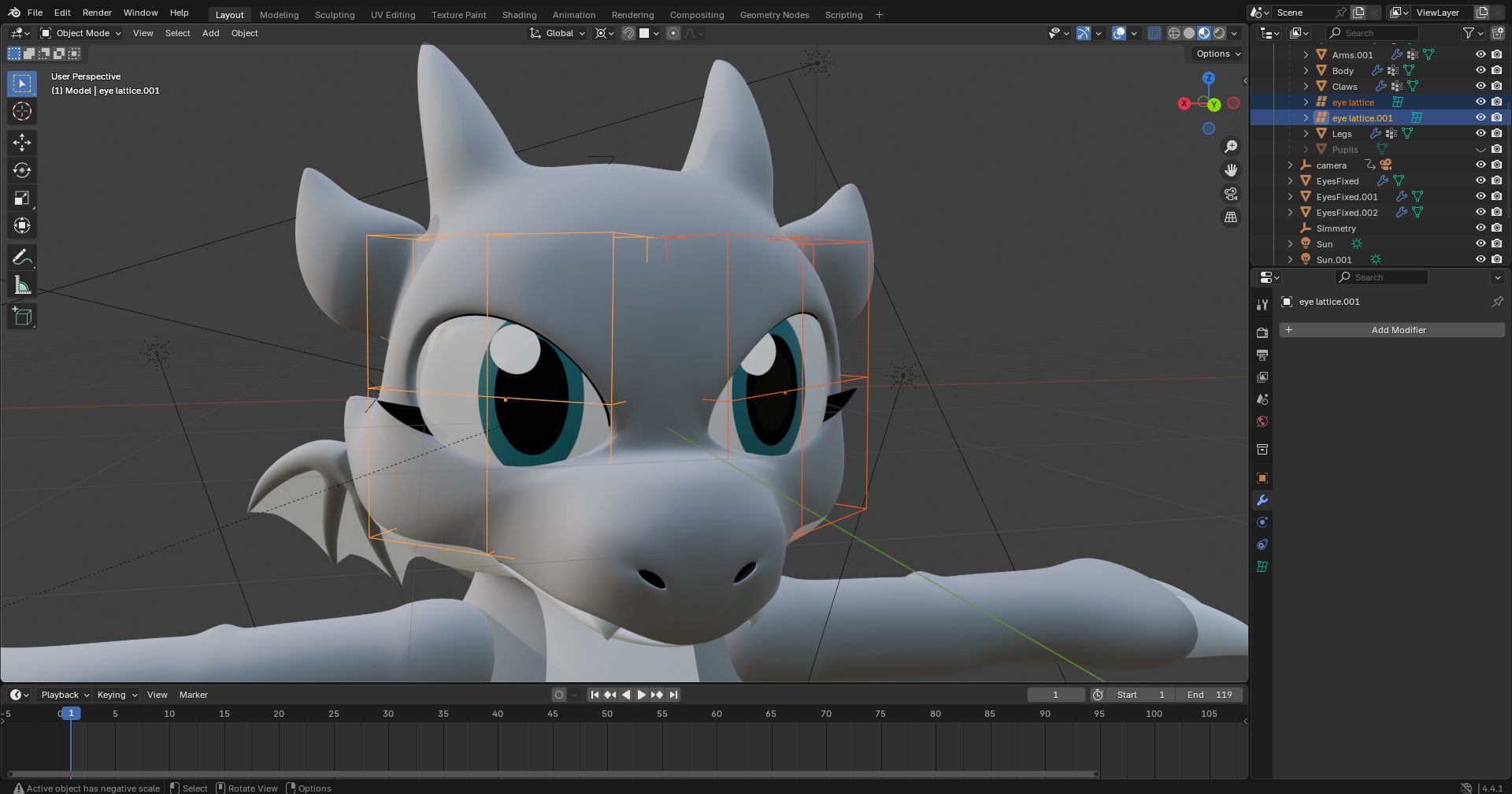Select the Scale tool

(22, 198)
